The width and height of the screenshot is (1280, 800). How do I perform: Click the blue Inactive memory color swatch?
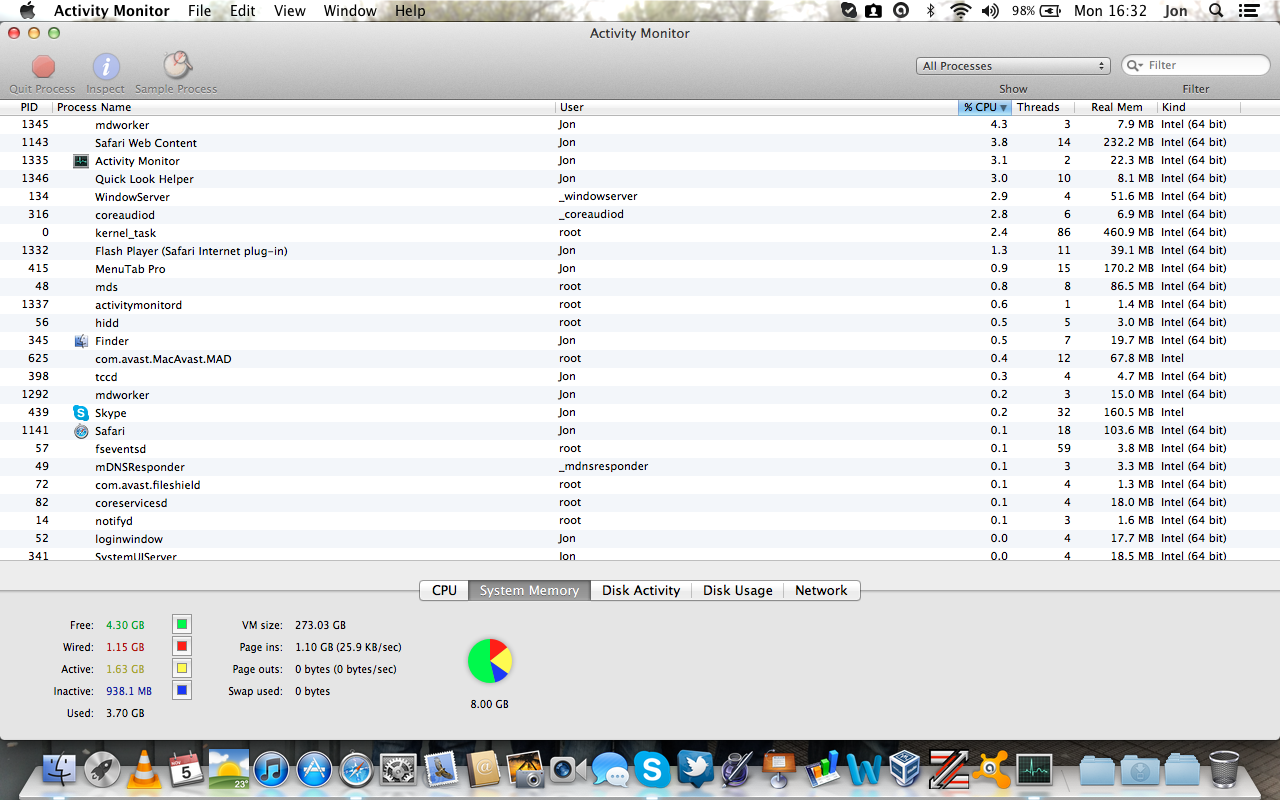click(x=181, y=691)
